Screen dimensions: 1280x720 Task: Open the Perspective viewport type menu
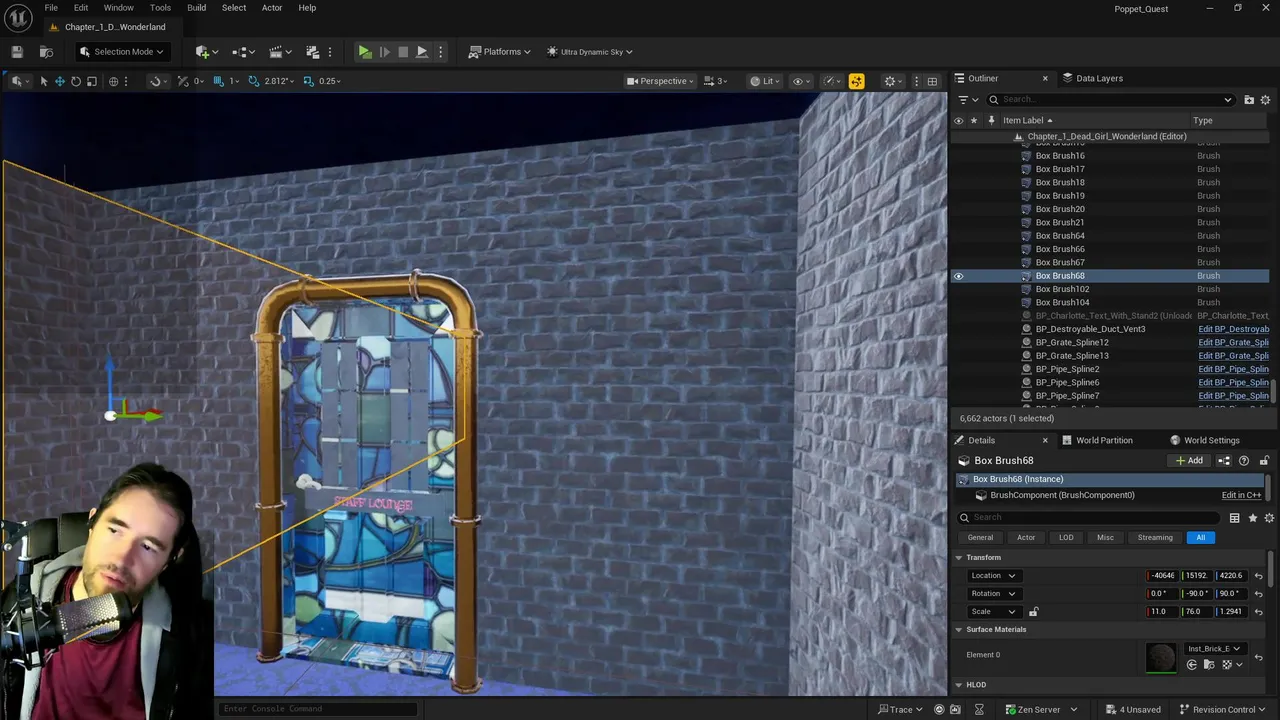[x=660, y=81]
